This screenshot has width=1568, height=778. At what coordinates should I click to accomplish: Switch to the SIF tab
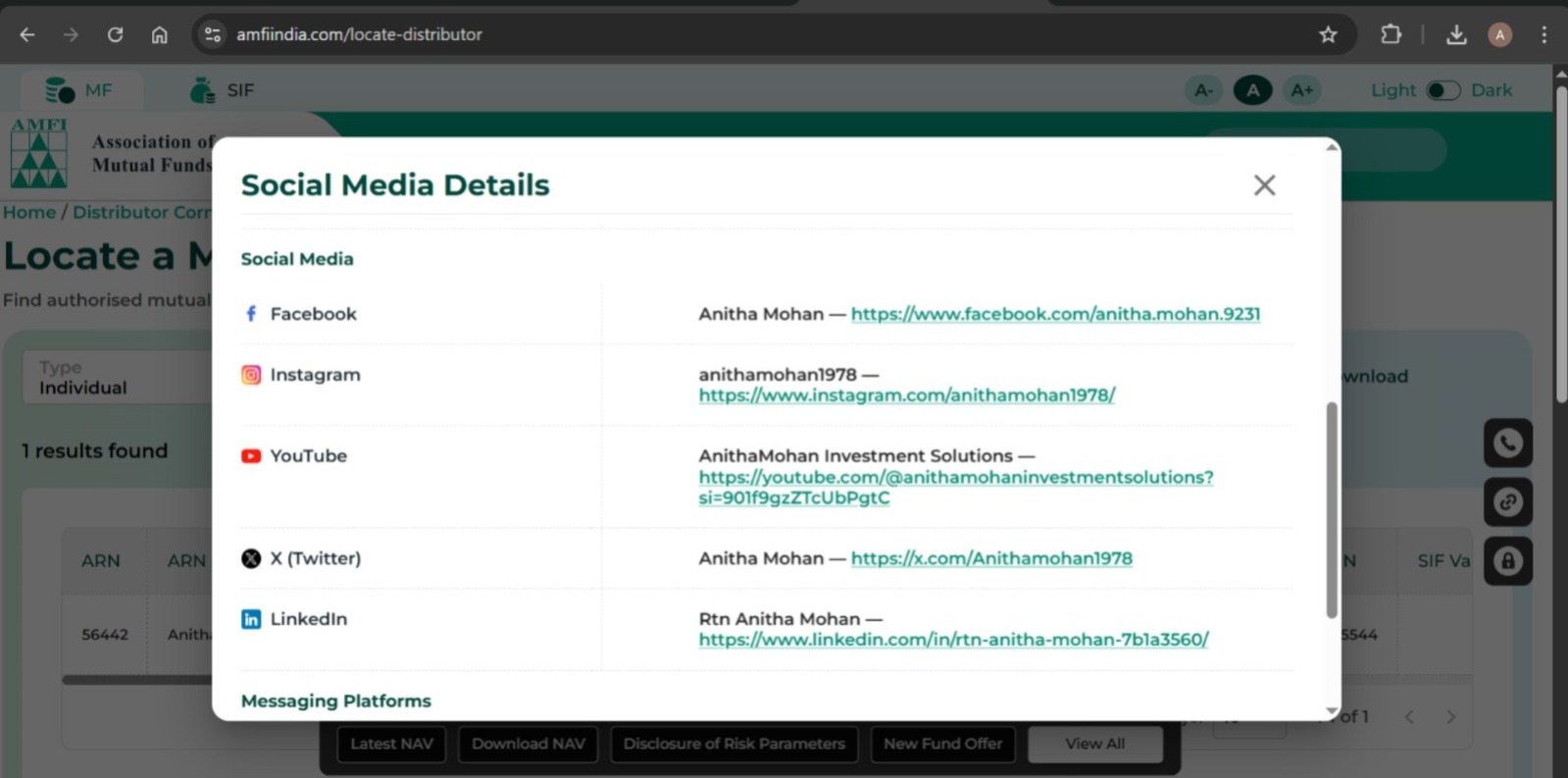[x=222, y=90]
